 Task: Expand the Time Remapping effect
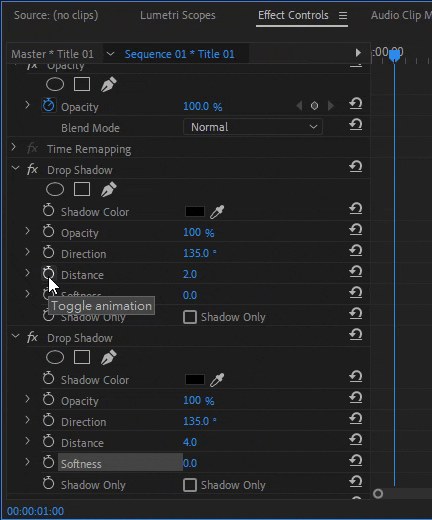click(14, 147)
